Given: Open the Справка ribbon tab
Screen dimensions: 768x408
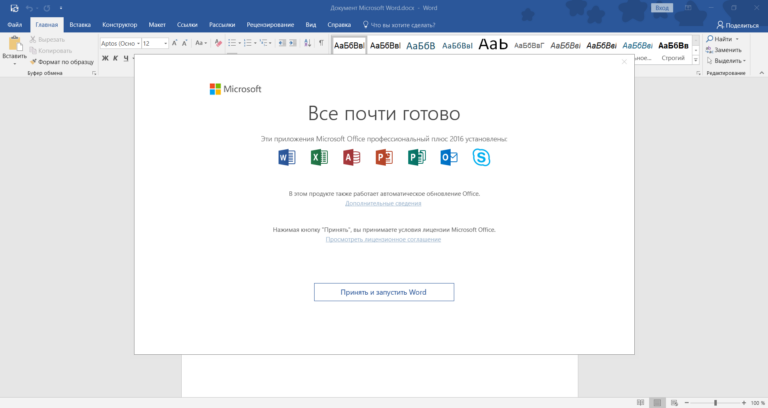Looking at the screenshot, I should click(339, 24).
